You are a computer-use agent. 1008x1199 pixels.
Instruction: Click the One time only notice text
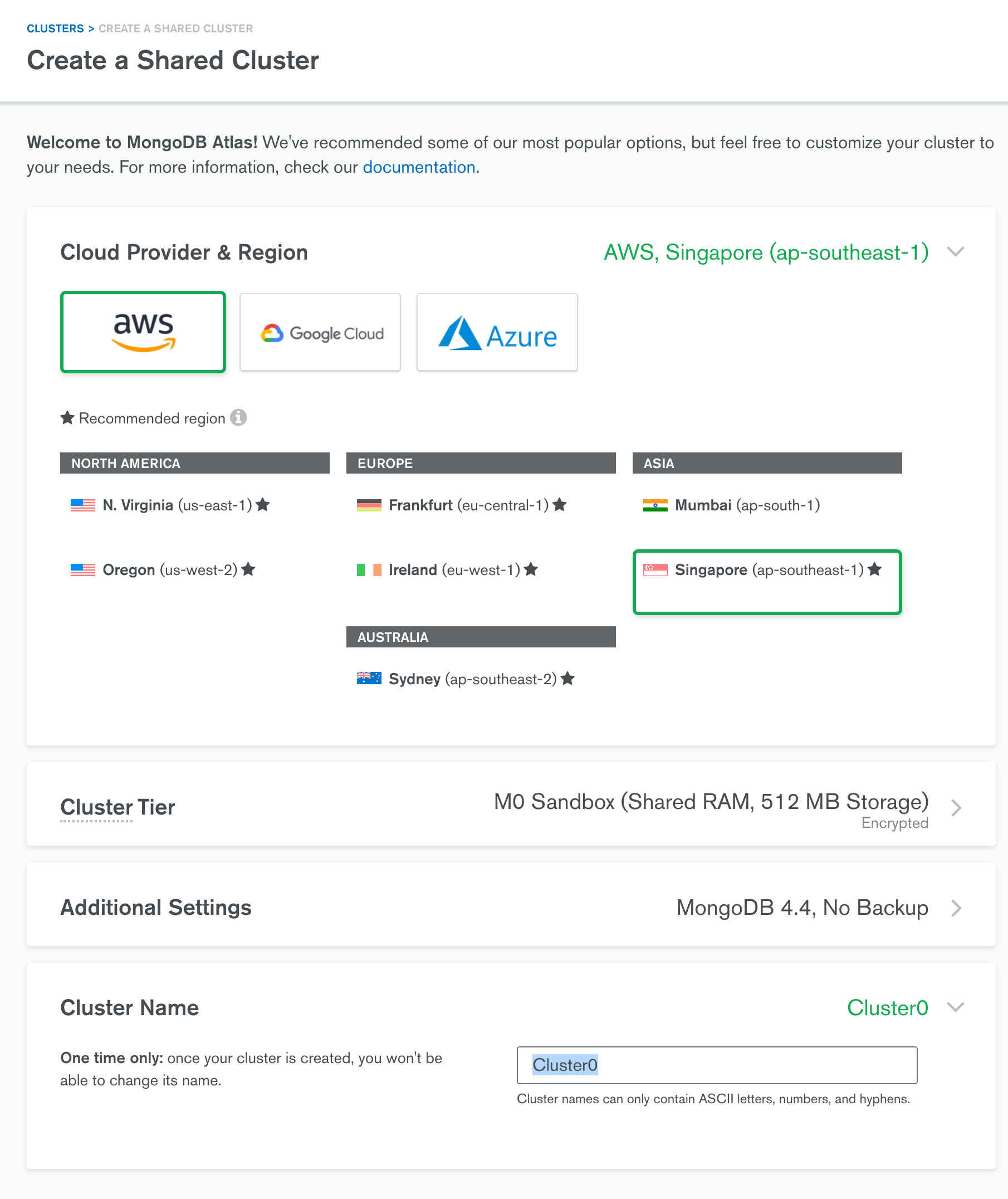click(x=251, y=1069)
